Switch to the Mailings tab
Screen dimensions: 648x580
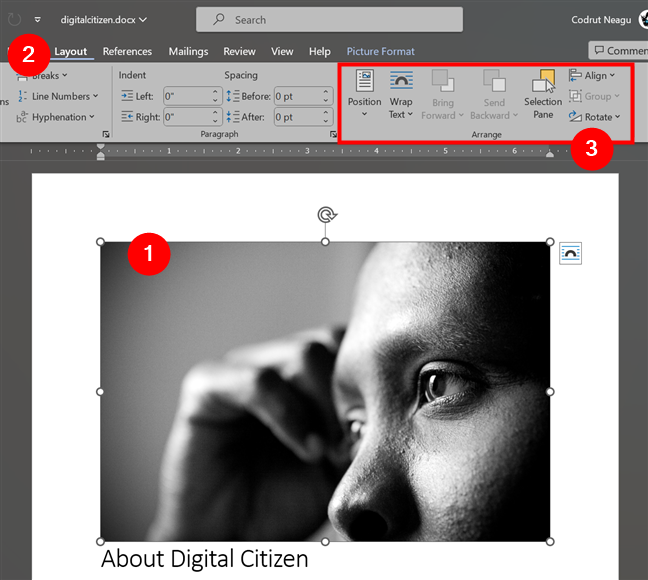click(188, 51)
